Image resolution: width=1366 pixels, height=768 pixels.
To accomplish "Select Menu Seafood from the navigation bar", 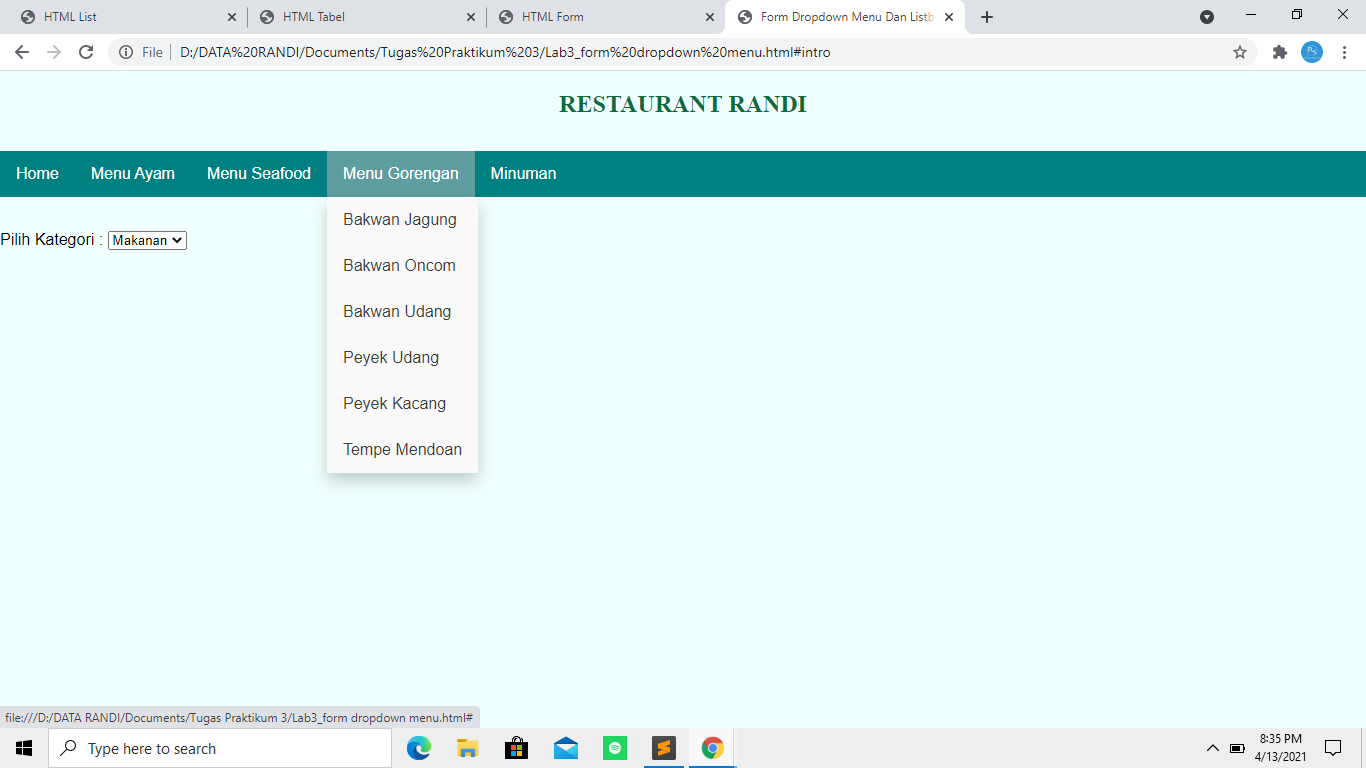I will [257, 173].
